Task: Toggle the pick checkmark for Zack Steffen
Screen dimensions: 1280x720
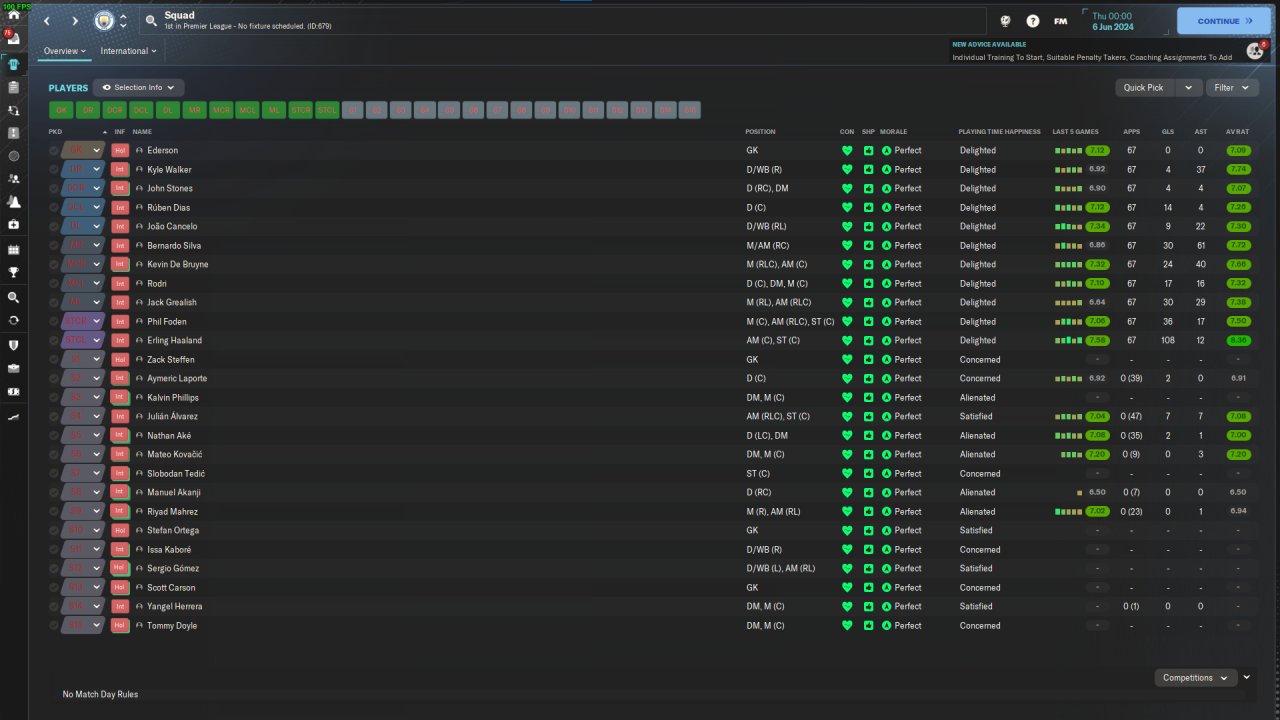Action: (x=54, y=360)
